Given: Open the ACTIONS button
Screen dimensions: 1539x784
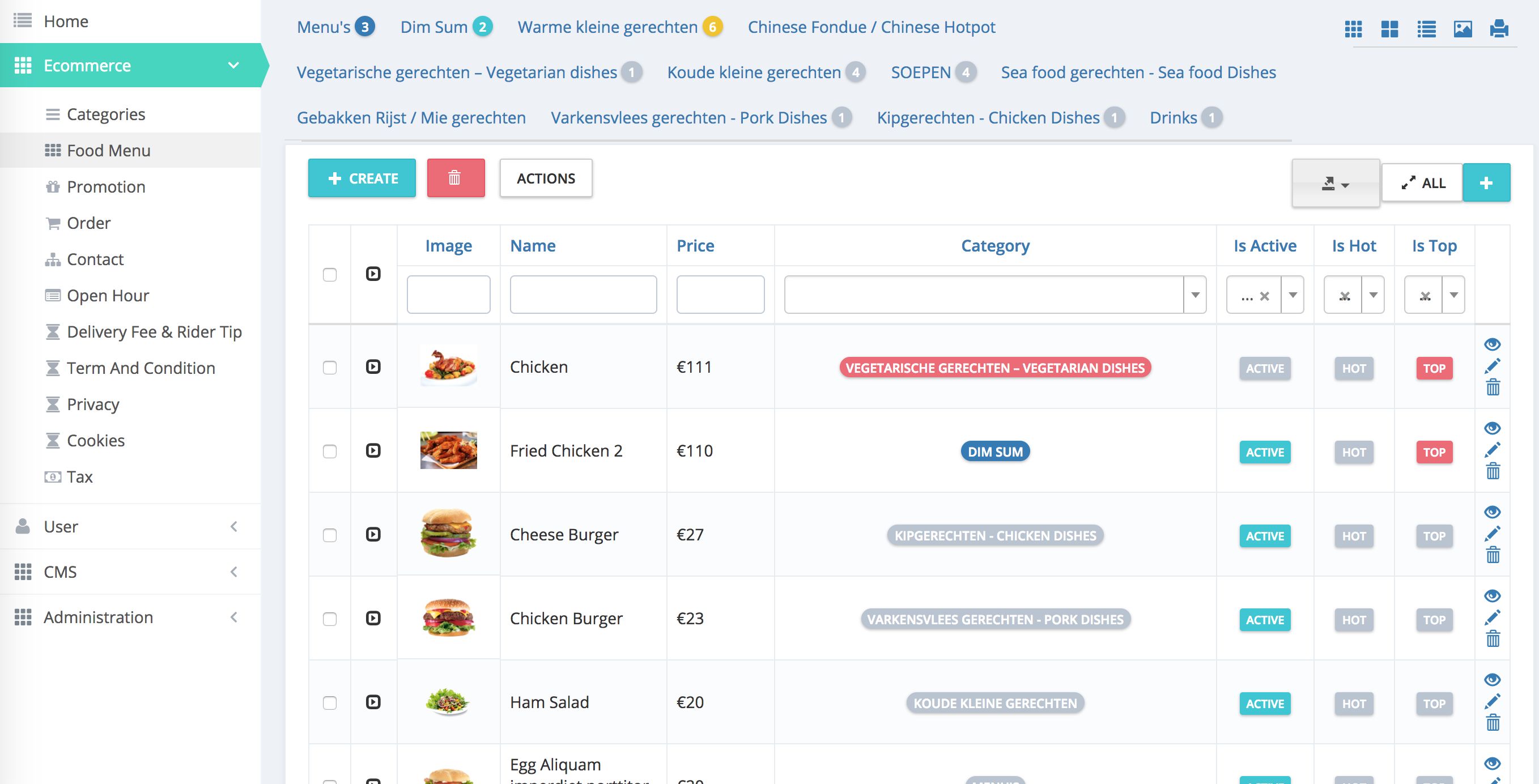Looking at the screenshot, I should (x=546, y=178).
